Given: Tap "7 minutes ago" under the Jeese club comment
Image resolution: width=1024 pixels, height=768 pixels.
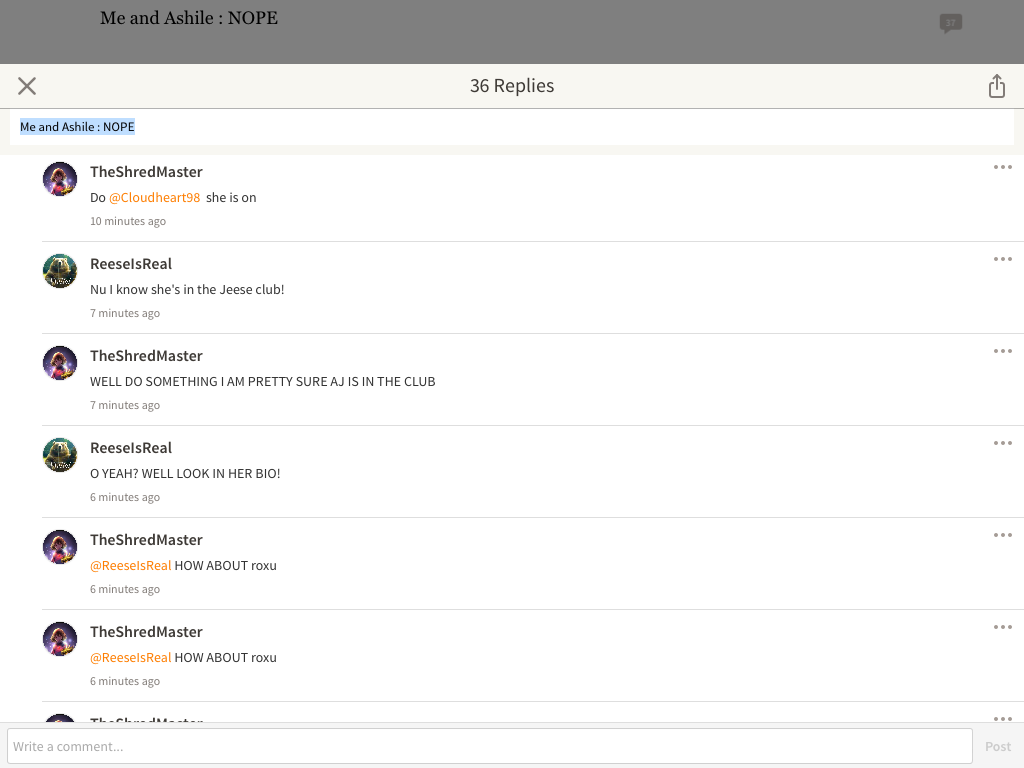Looking at the screenshot, I should click(125, 313).
